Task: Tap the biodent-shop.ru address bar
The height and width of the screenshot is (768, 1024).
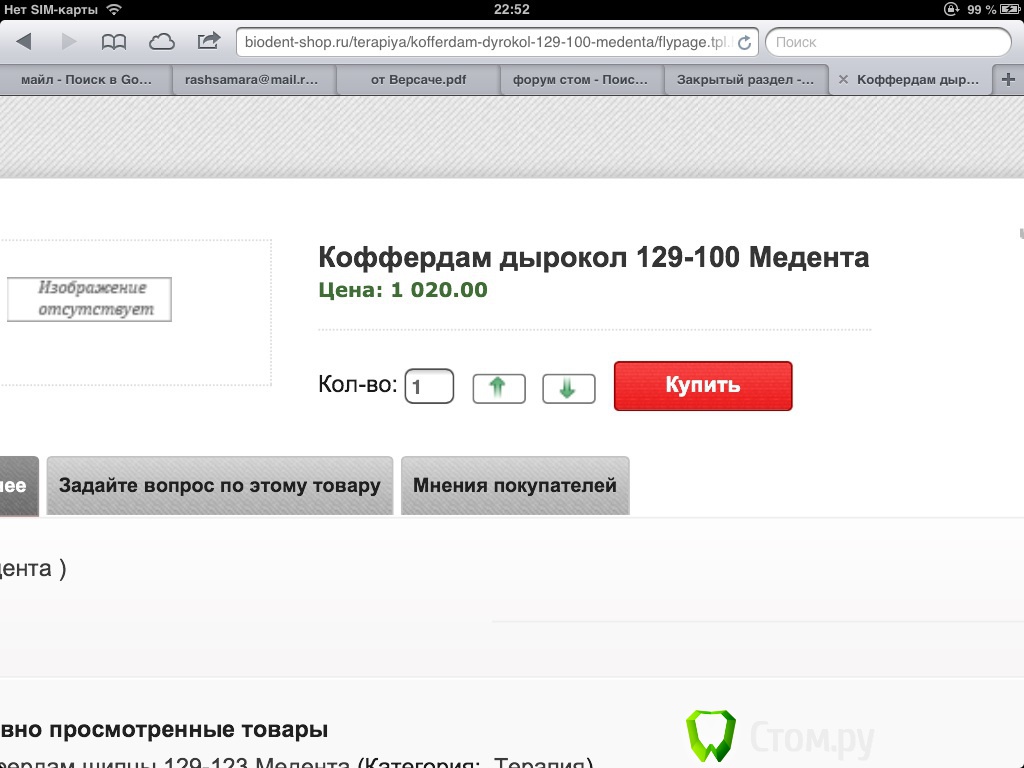Action: [485, 42]
